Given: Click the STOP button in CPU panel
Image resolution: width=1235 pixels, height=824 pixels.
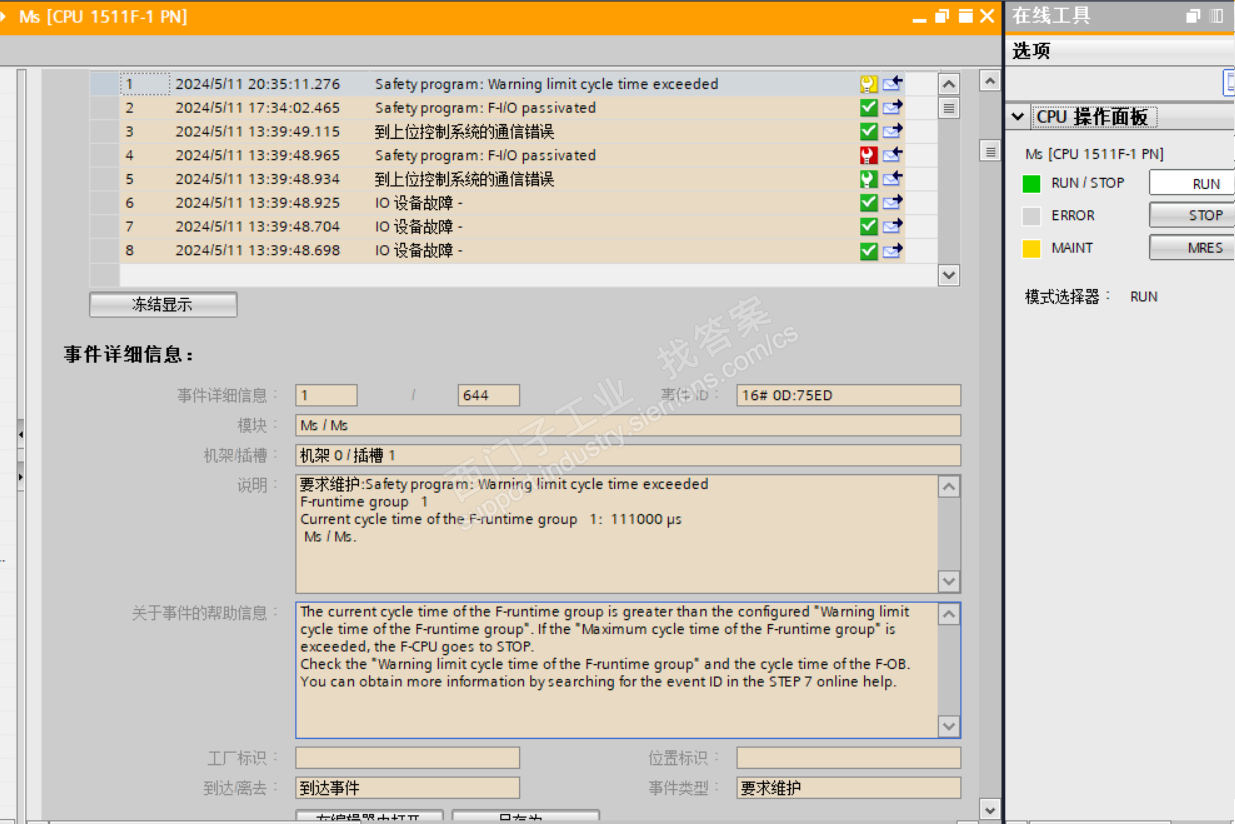Looking at the screenshot, I should point(1192,215).
